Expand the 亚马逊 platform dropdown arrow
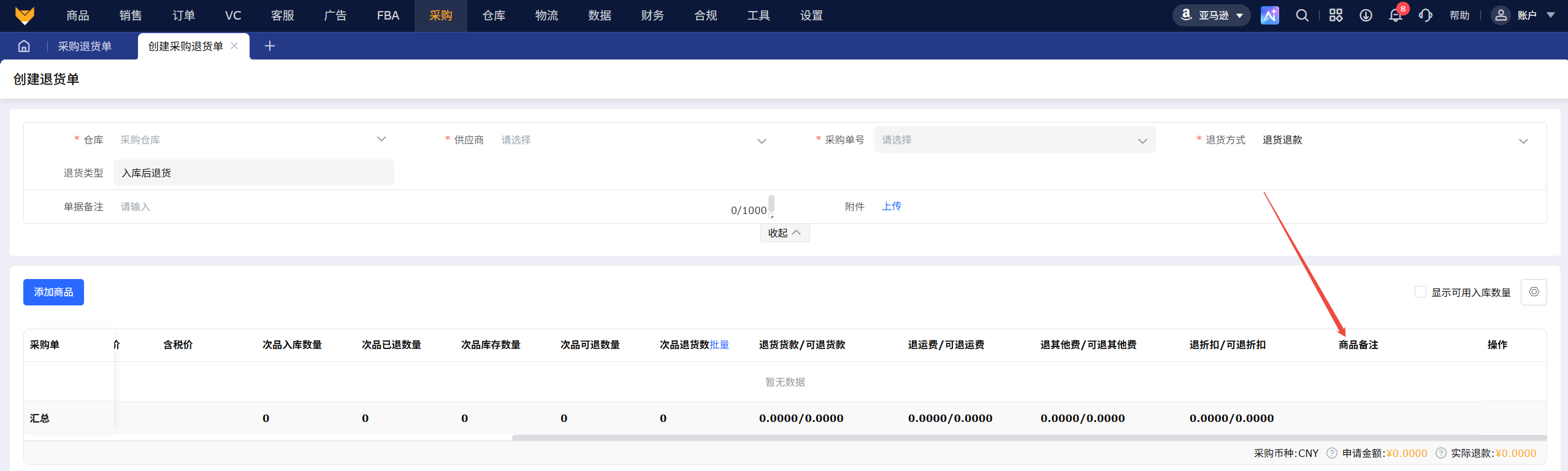This screenshot has width=1568, height=471. click(1239, 15)
